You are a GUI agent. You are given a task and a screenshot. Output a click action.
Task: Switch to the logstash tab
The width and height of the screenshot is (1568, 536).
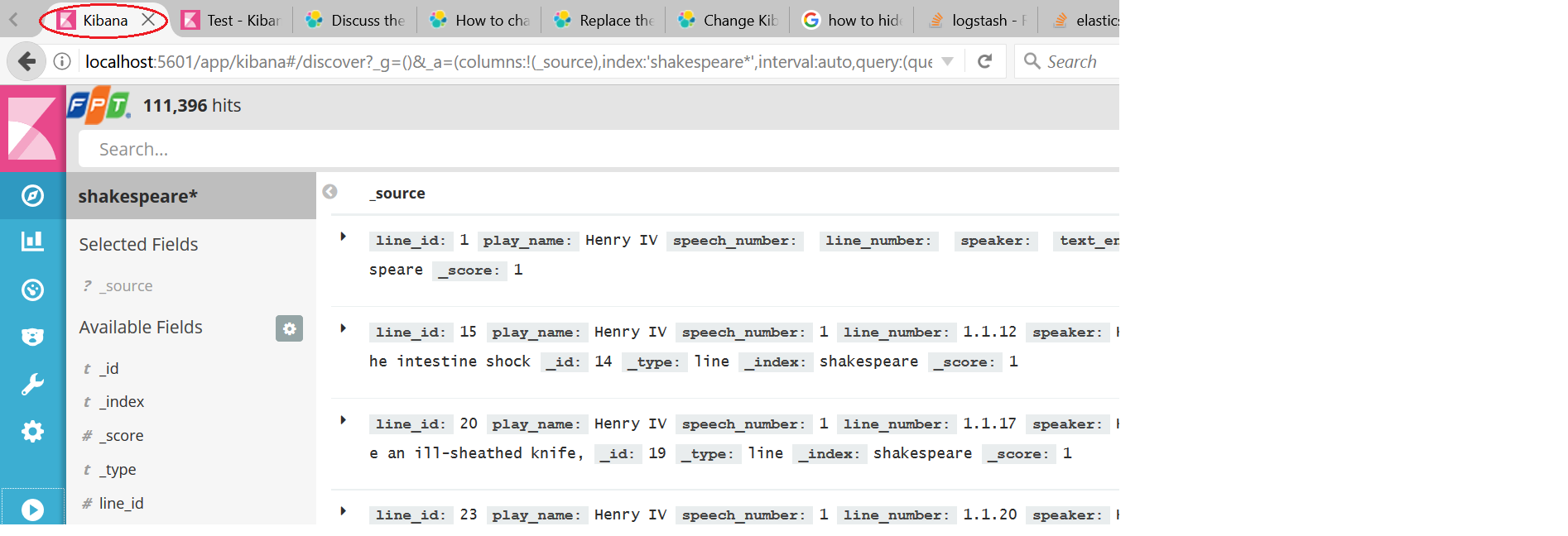976,20
